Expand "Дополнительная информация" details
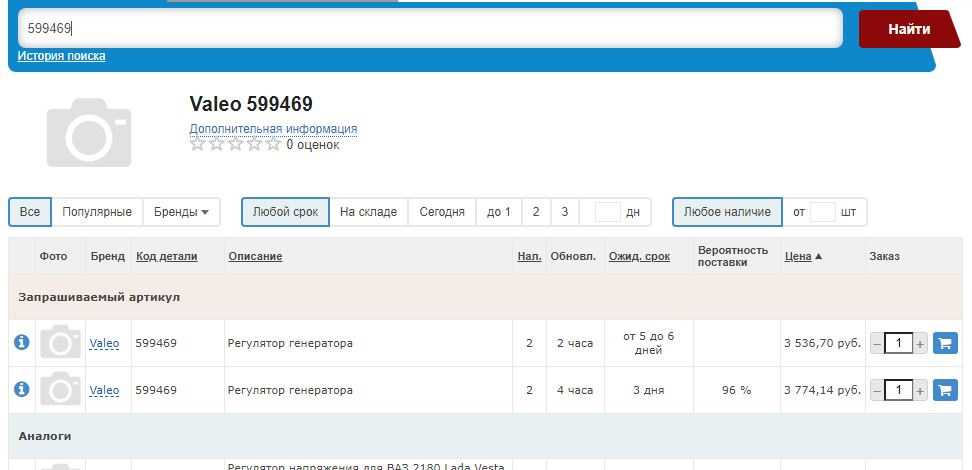This screenshot has width=972, height=470. (273, 129)
